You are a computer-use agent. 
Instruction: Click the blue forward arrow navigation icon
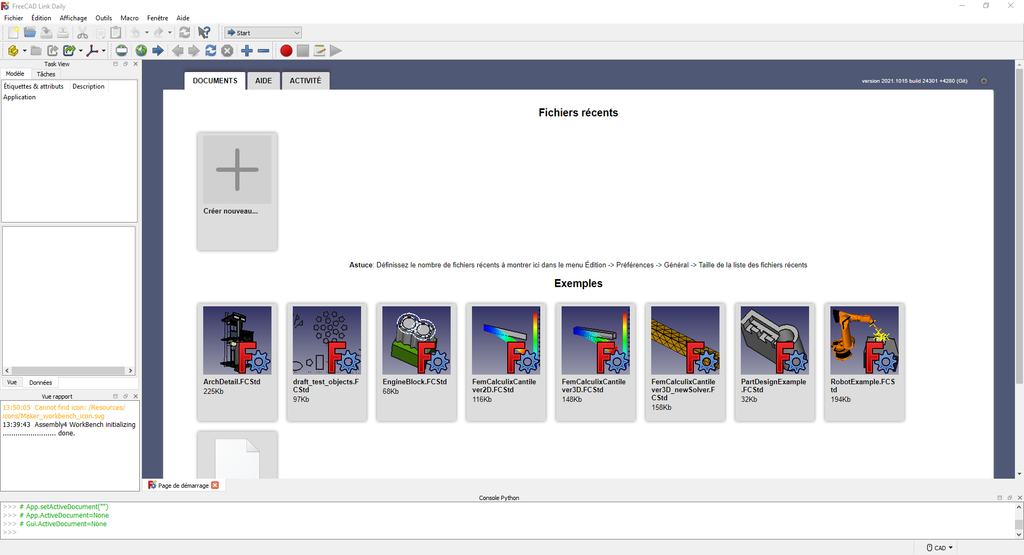coord(158,50)
